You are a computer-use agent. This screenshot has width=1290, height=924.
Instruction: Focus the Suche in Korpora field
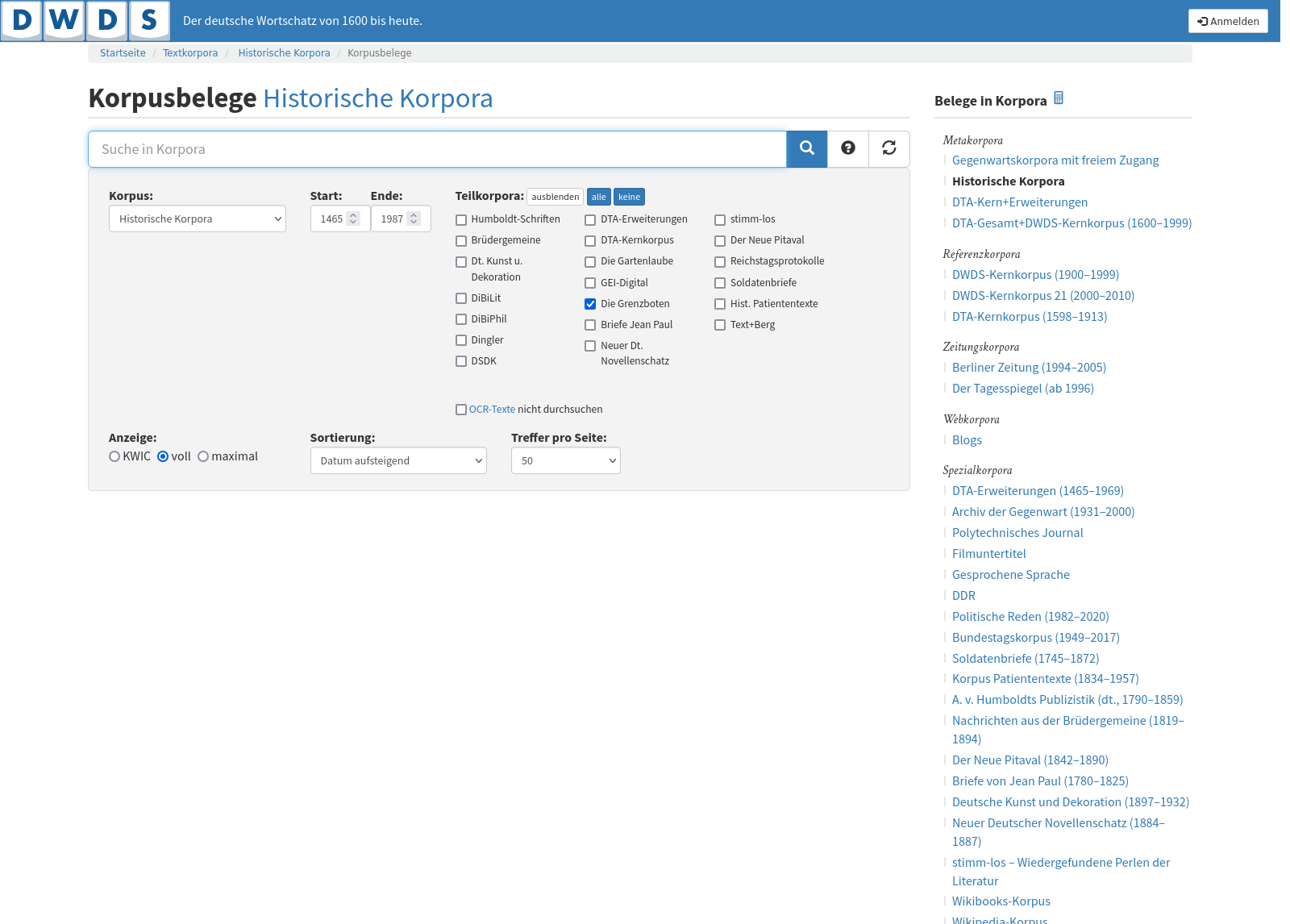[437, 149]
